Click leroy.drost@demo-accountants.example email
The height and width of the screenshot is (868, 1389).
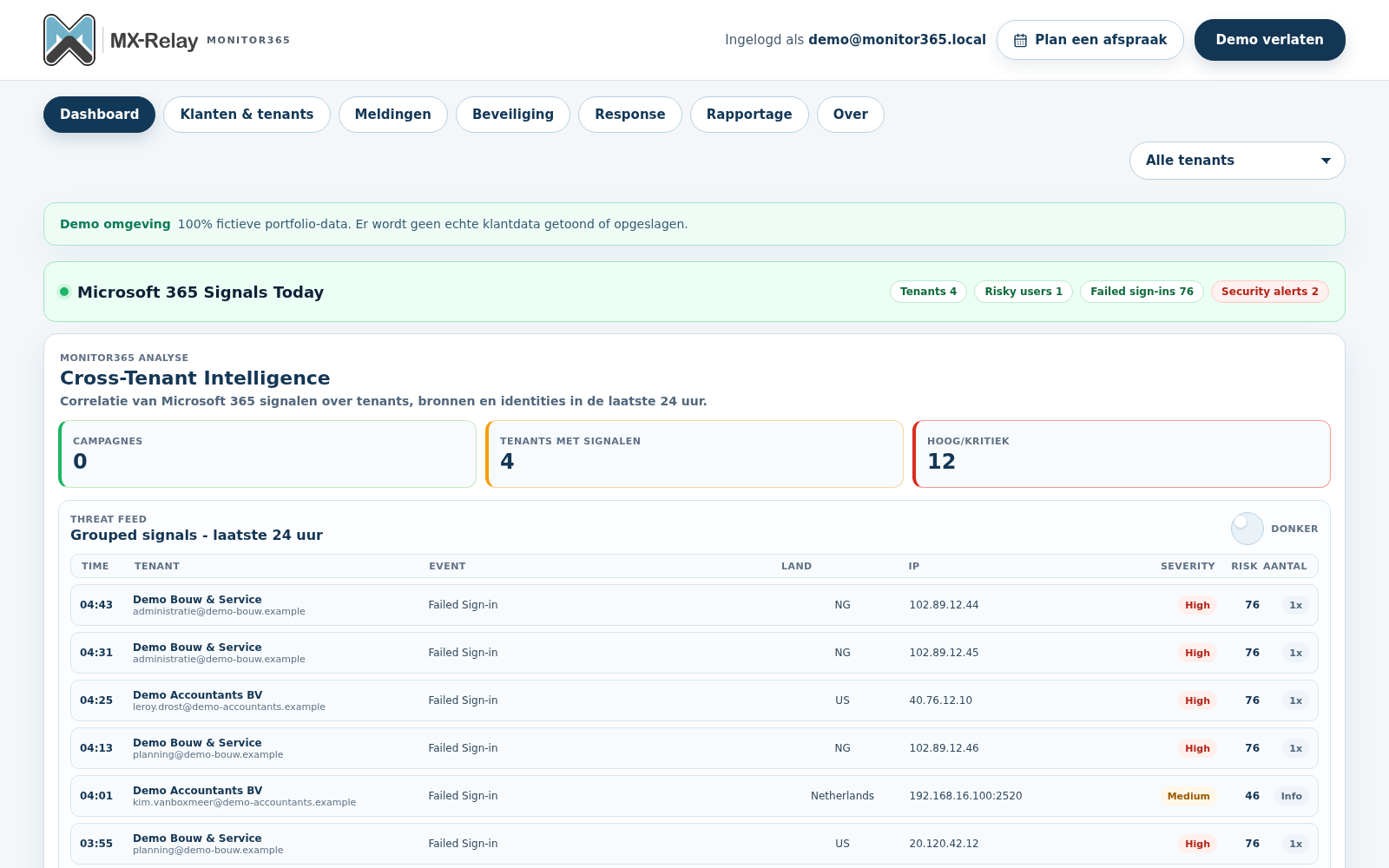point(229,707)
